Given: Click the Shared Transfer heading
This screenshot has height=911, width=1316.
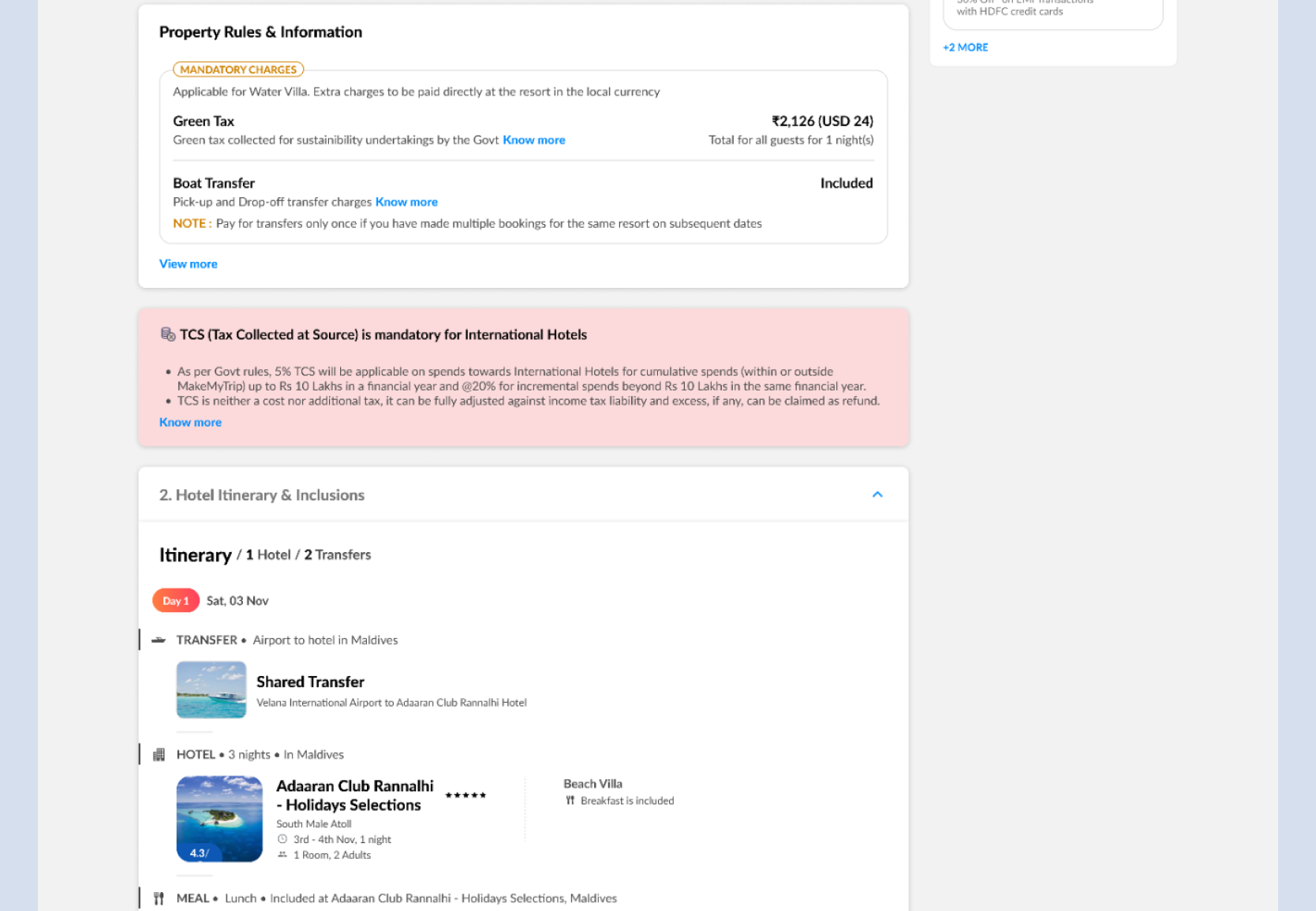Looking at the screenshot, I should (310, 681).
